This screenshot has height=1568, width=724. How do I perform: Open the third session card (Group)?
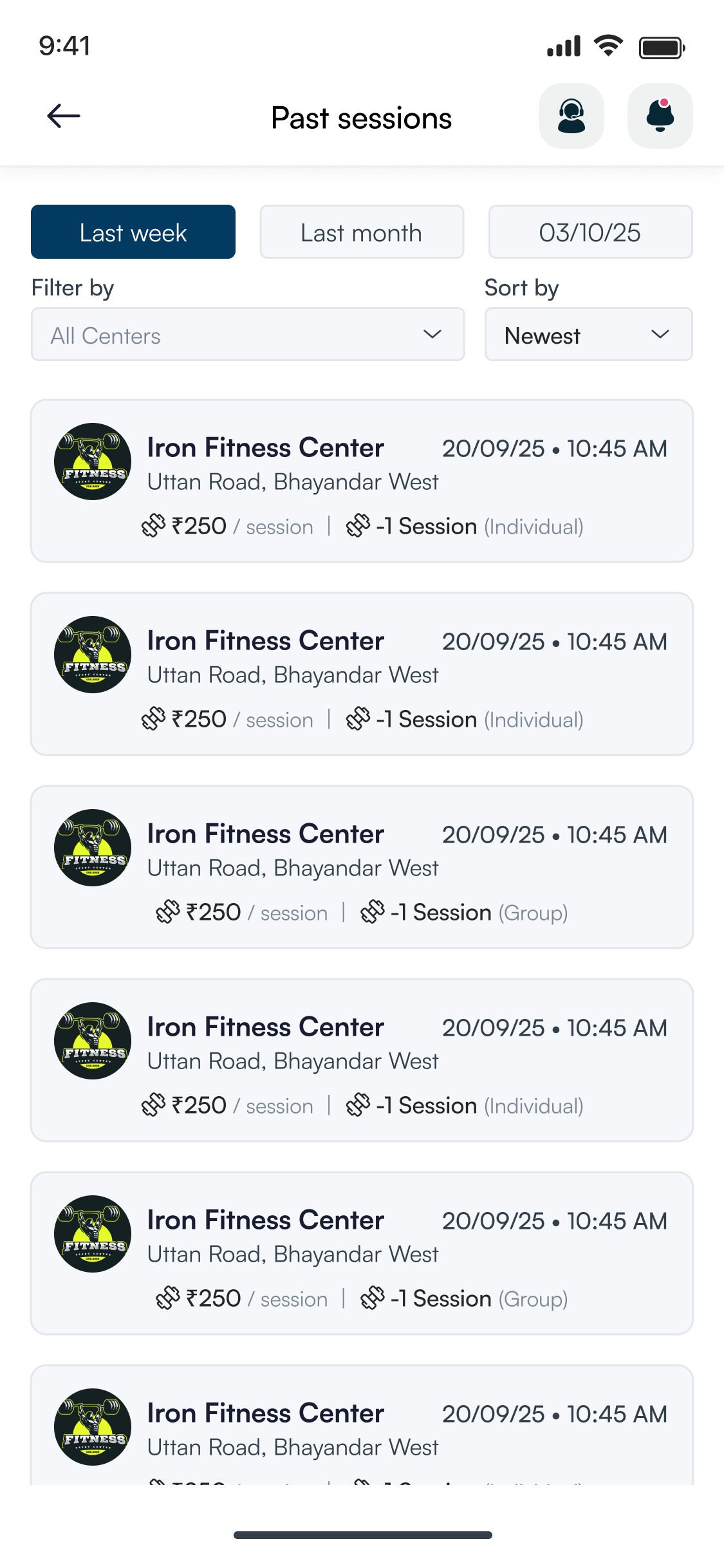click(x=362, y=867)
